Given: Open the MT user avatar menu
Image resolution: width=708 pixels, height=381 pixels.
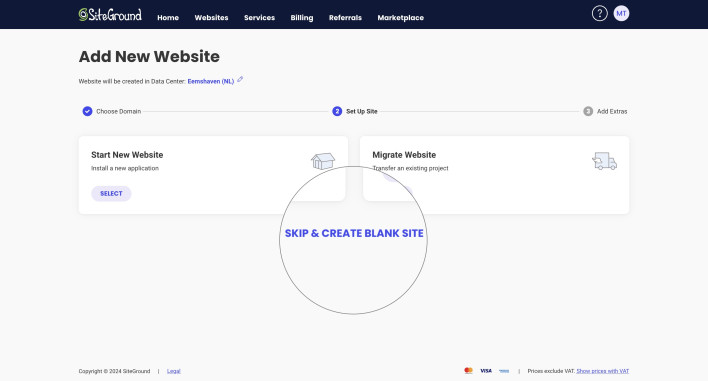Looking at the screenshot, I should tap(621, 14).
